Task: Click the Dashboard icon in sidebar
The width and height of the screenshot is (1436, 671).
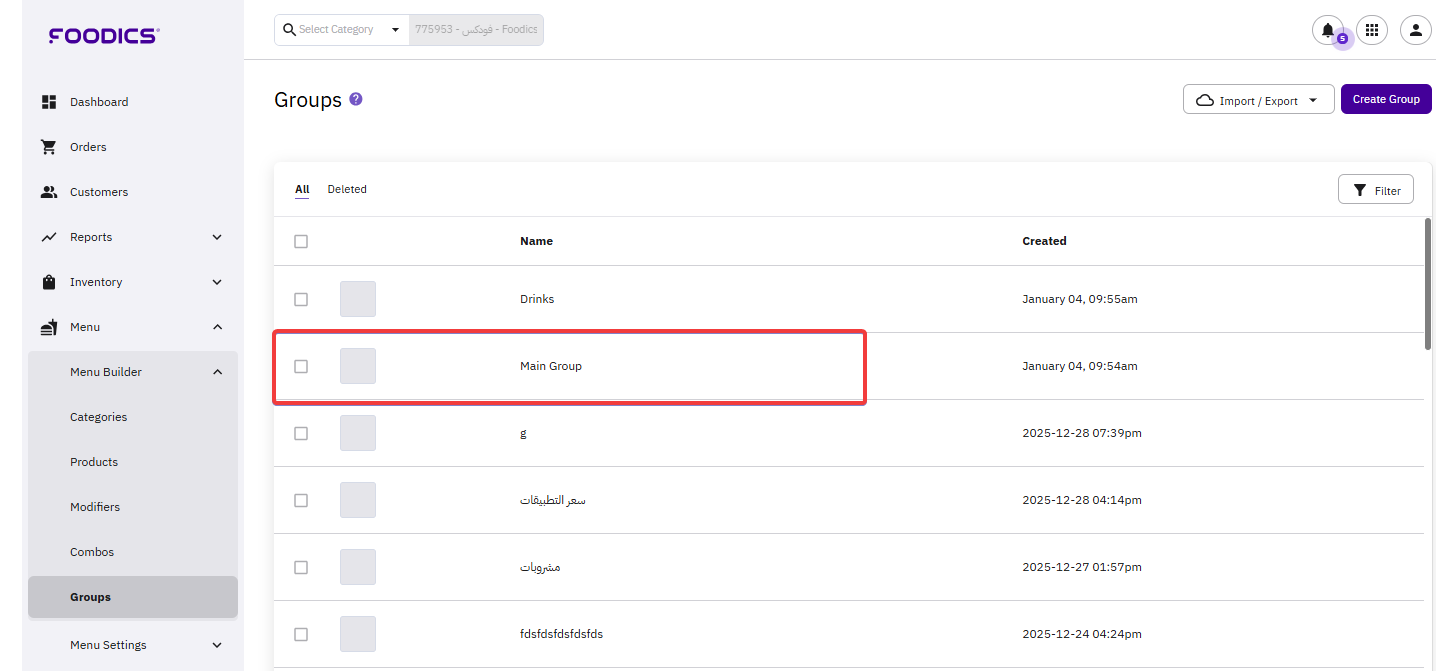Action: [49, 102]
